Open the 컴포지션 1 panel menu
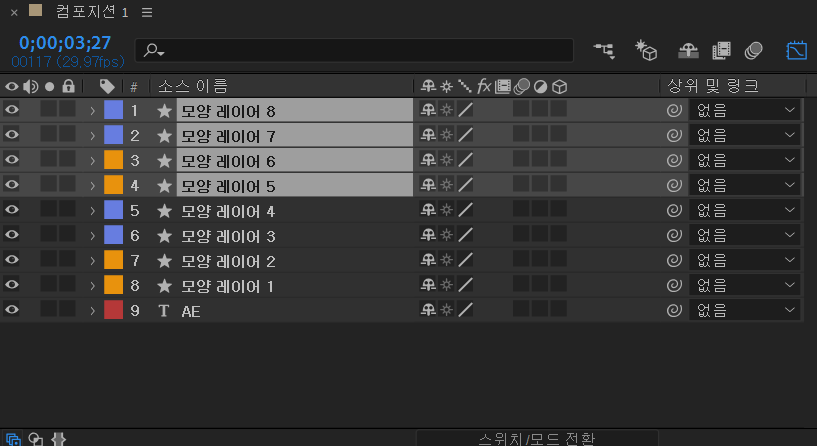Viewport: 817px width, 446px height. [x=147, y=12]
